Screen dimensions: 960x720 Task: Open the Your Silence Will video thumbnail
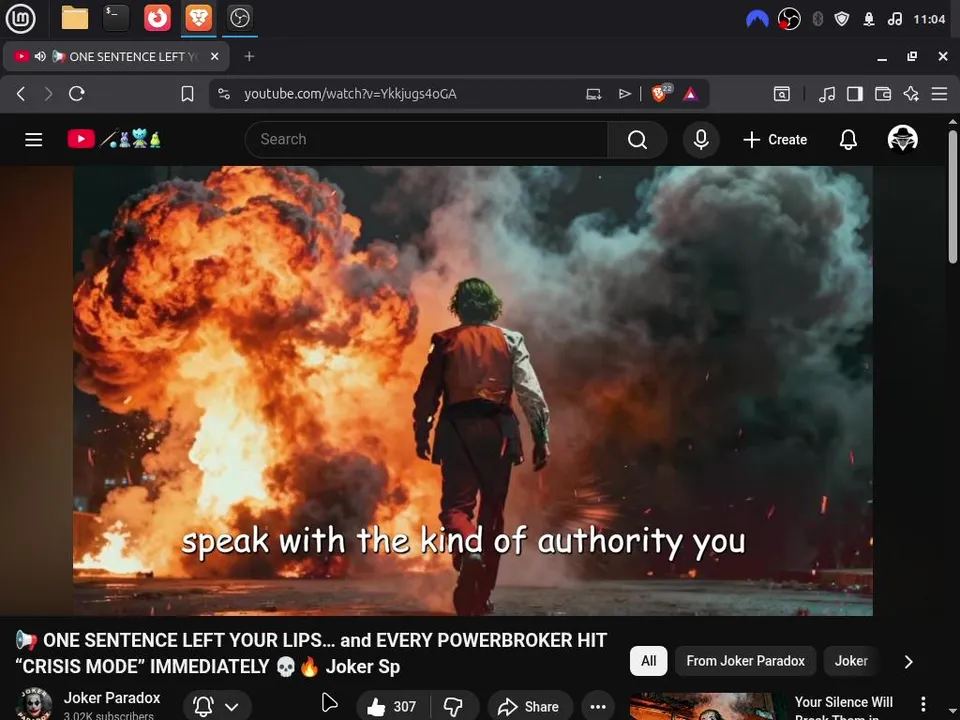click(707, 707)
